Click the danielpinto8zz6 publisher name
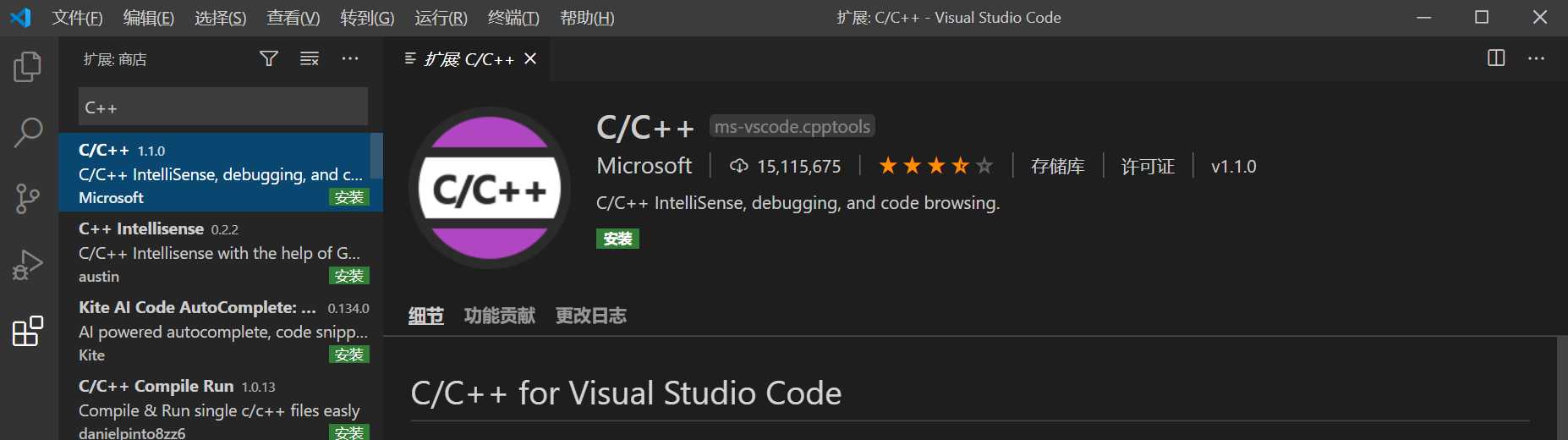This screenshot has width=1568, height=440. [132, 432]
